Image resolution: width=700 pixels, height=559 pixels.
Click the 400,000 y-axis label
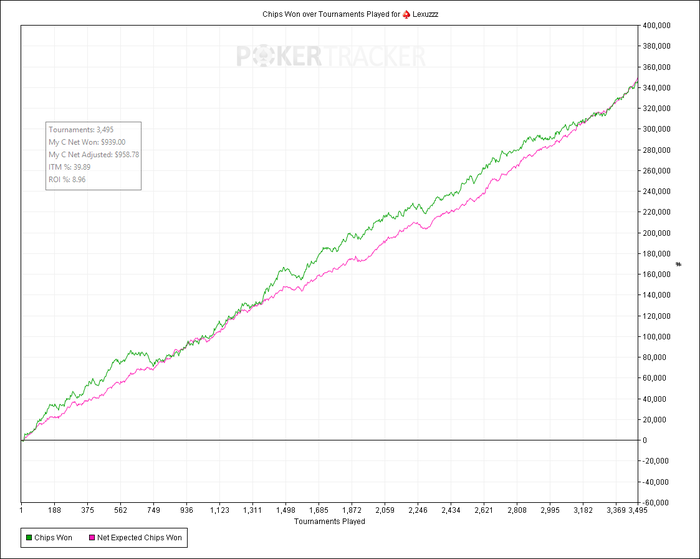656,25
